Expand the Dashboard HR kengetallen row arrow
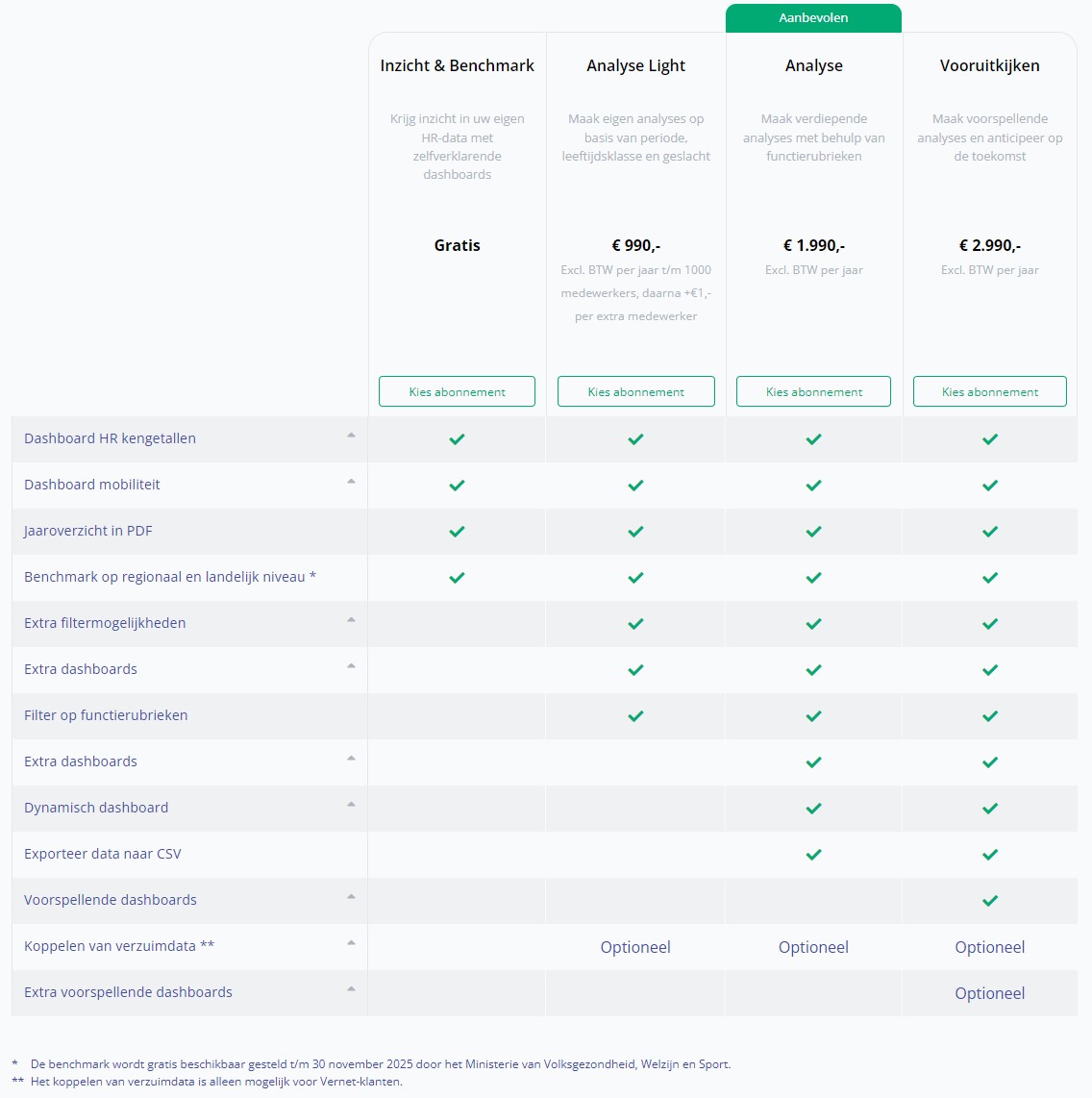This screenshot has width=1092, height=1098. click(x=351, y=436)
